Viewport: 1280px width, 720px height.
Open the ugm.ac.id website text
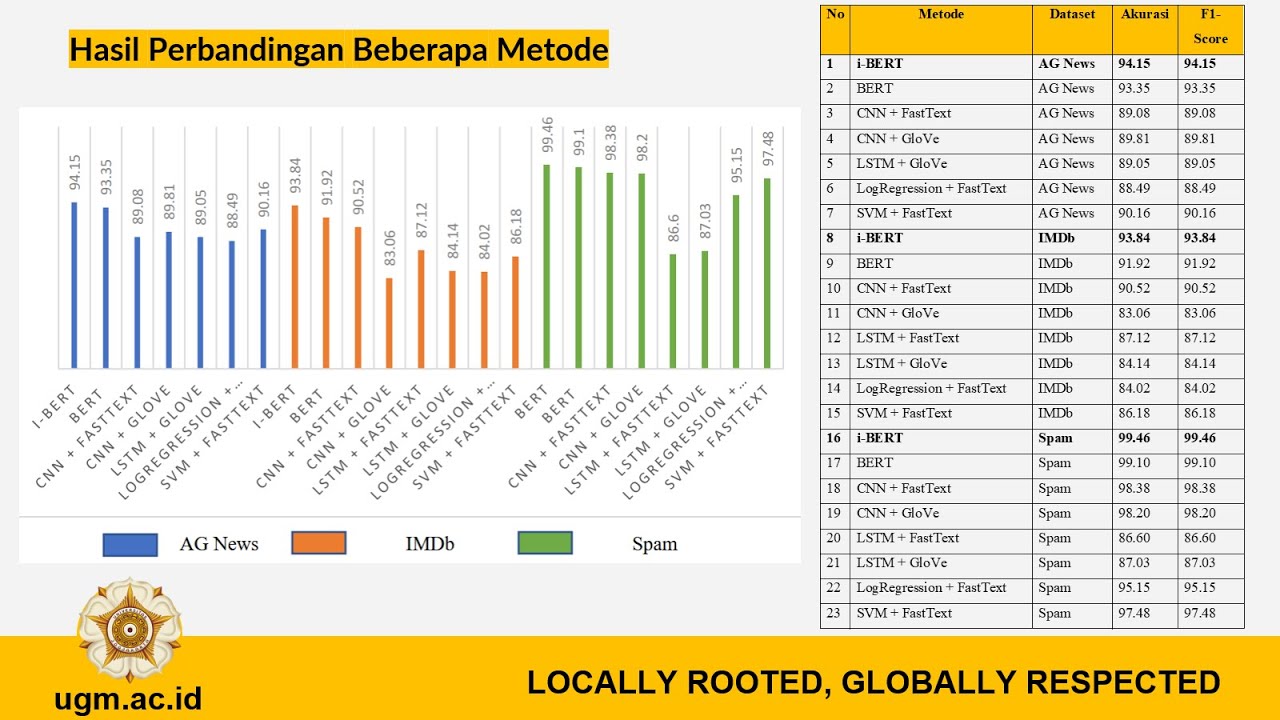(128, 697)
